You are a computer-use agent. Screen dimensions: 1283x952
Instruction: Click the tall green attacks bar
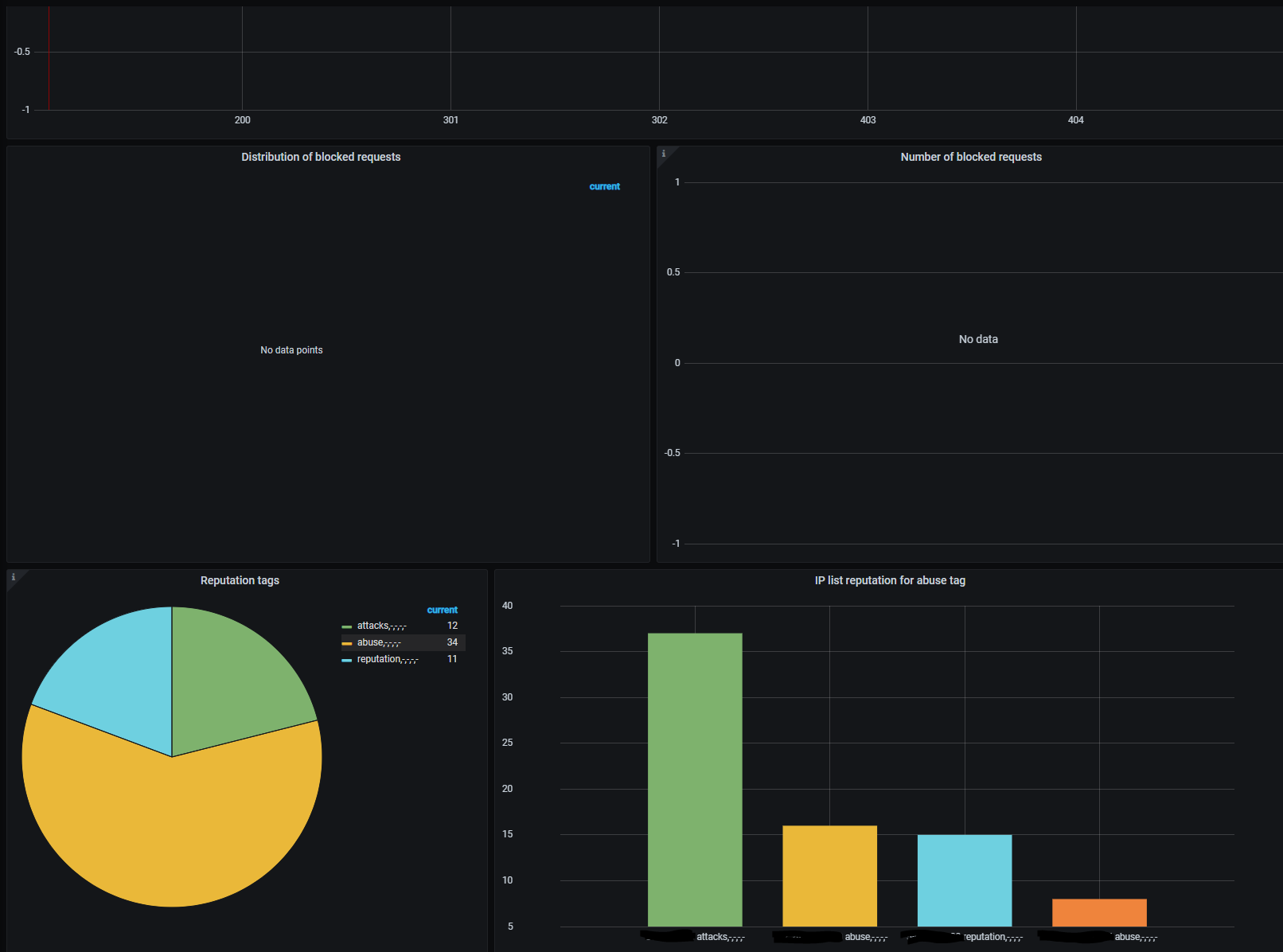point(695,779)
